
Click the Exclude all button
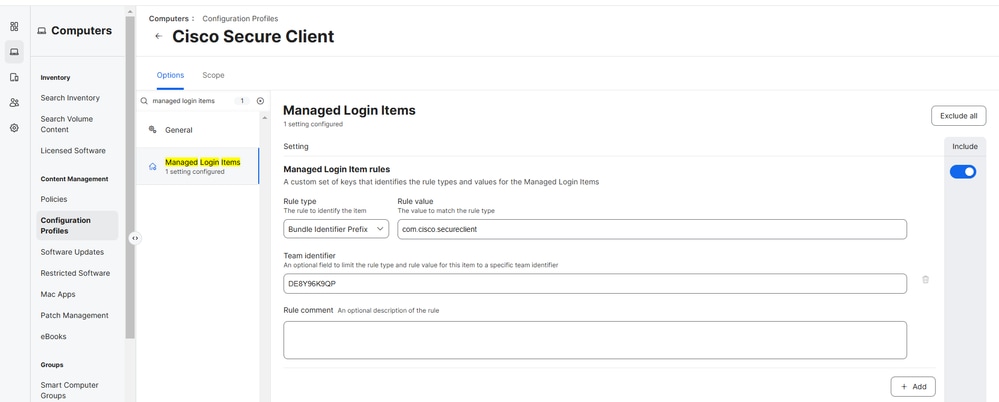(x=958, y=116)
